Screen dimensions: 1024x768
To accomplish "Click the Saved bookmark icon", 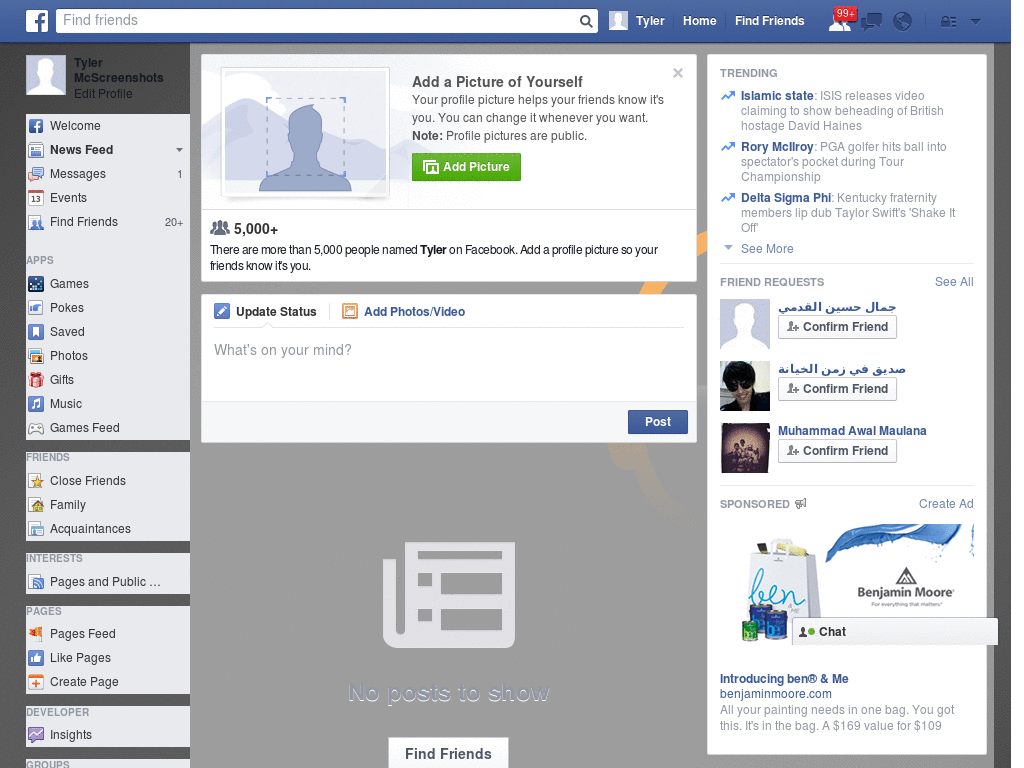I will pyautogui.click(x=36, y=332).
